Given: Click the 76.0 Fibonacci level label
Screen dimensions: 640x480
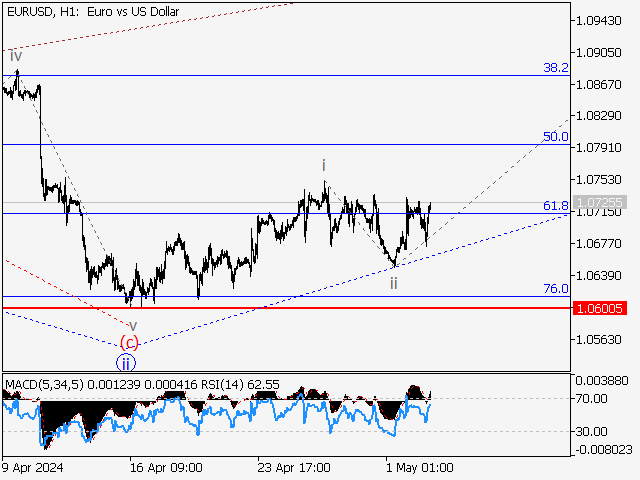Looking at the screenshot, I should [x=555, y=288].
